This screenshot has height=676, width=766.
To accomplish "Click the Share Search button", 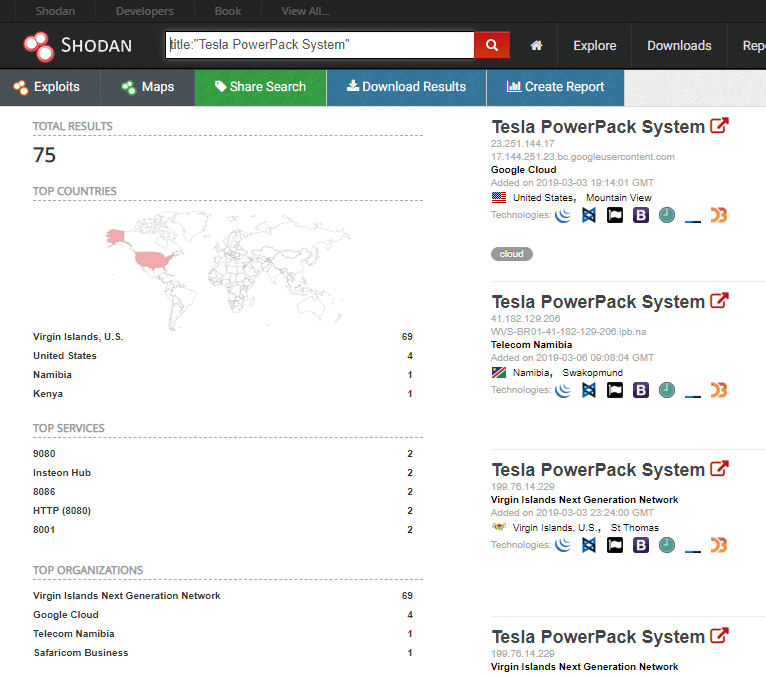I will tap(260, 87).
